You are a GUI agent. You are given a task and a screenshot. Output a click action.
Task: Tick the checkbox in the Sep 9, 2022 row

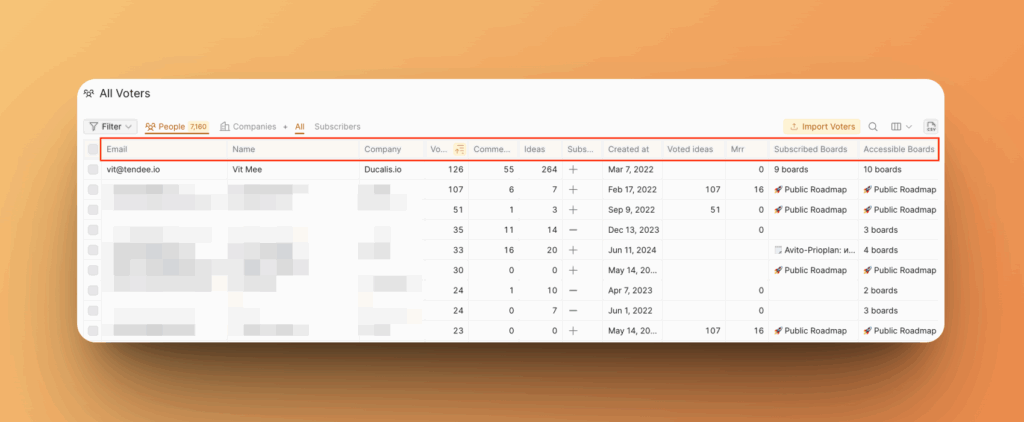pyautogui.click(x=93, y=210)
